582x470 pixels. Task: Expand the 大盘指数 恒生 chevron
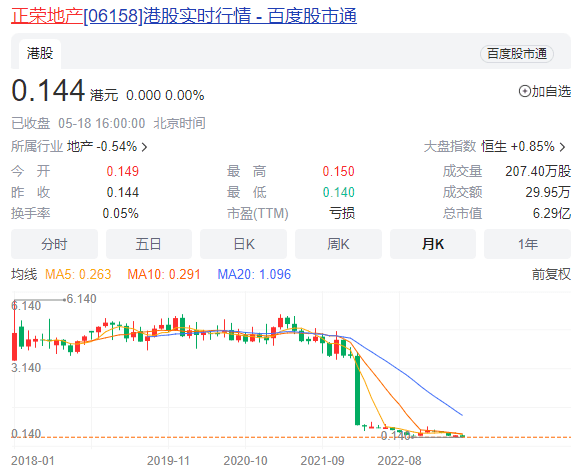point(562,147)
